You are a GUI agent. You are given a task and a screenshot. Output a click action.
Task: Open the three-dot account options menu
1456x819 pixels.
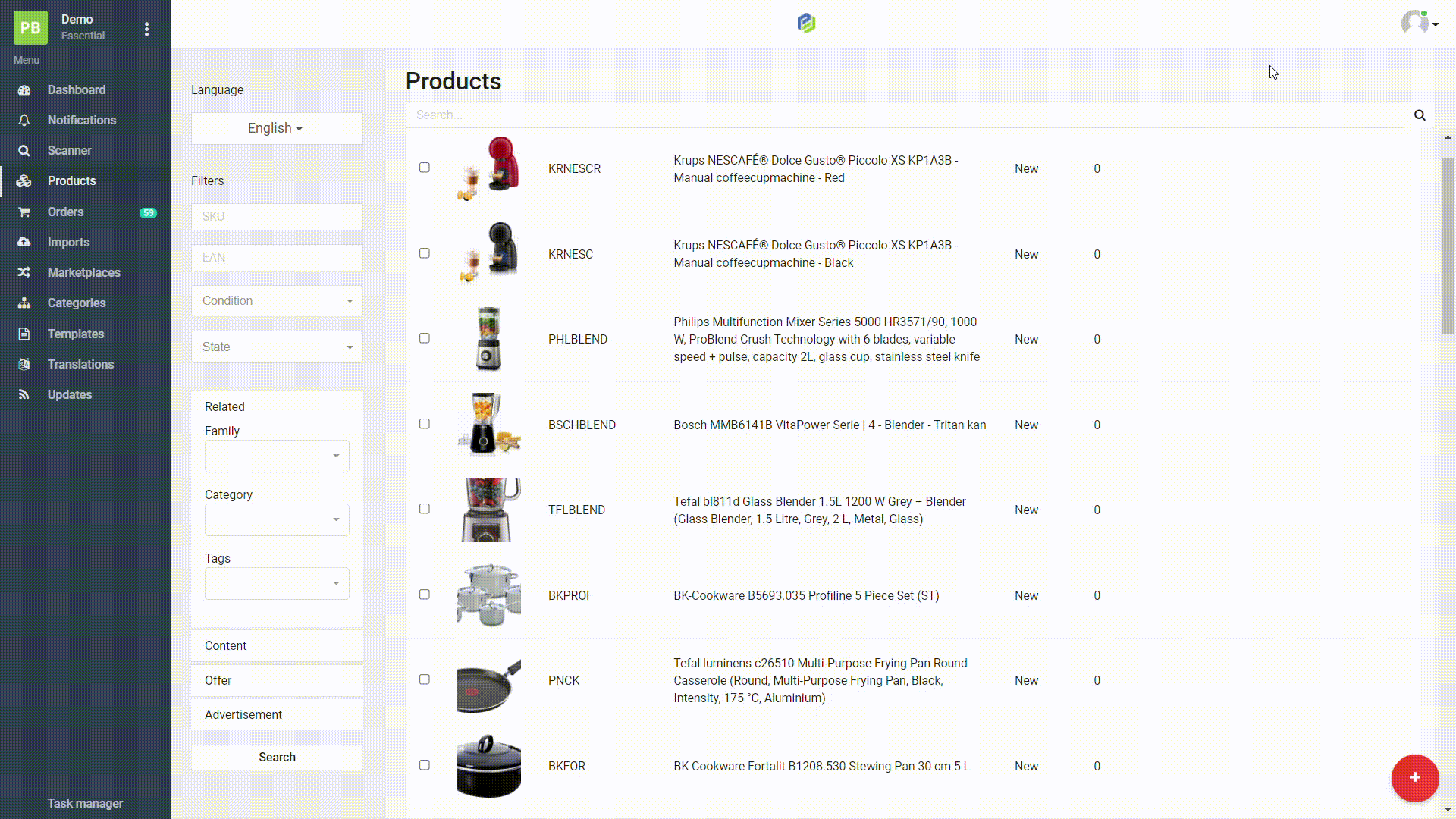(x=146, y=29)
